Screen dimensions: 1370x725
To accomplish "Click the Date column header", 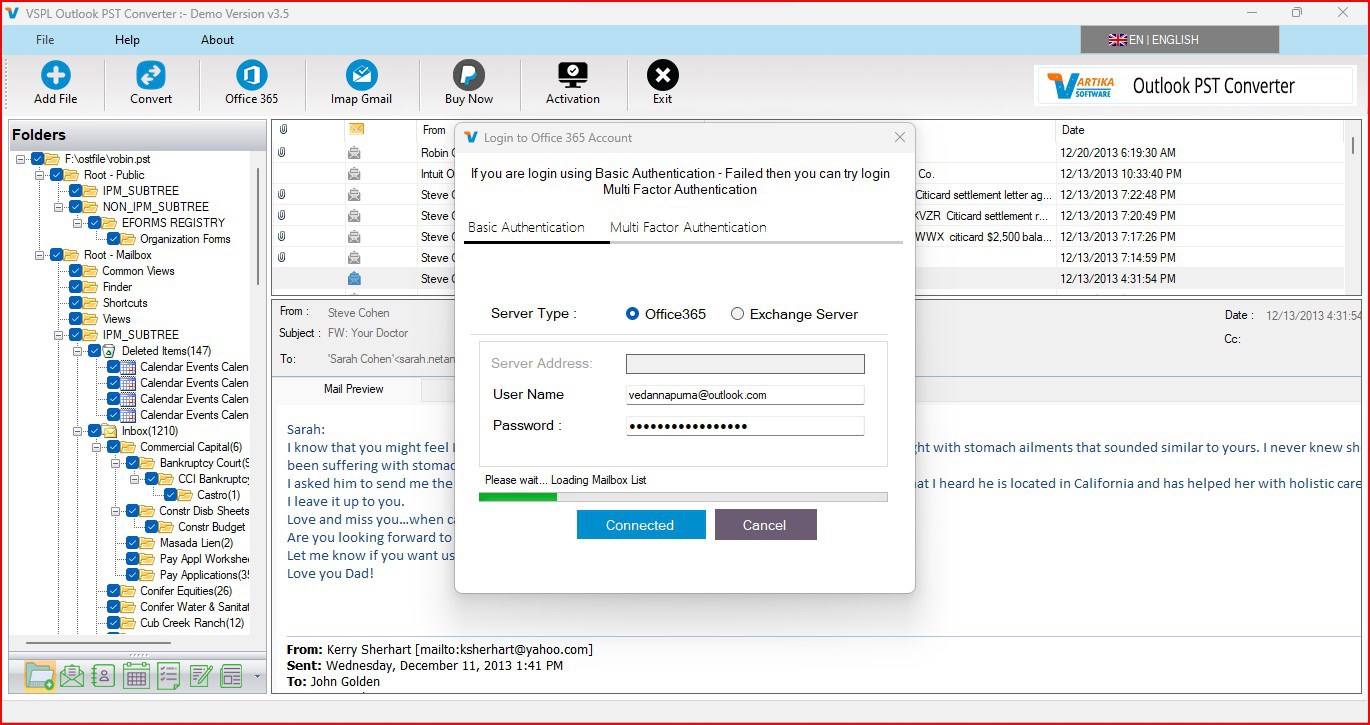I will (x=1198, y=130).
